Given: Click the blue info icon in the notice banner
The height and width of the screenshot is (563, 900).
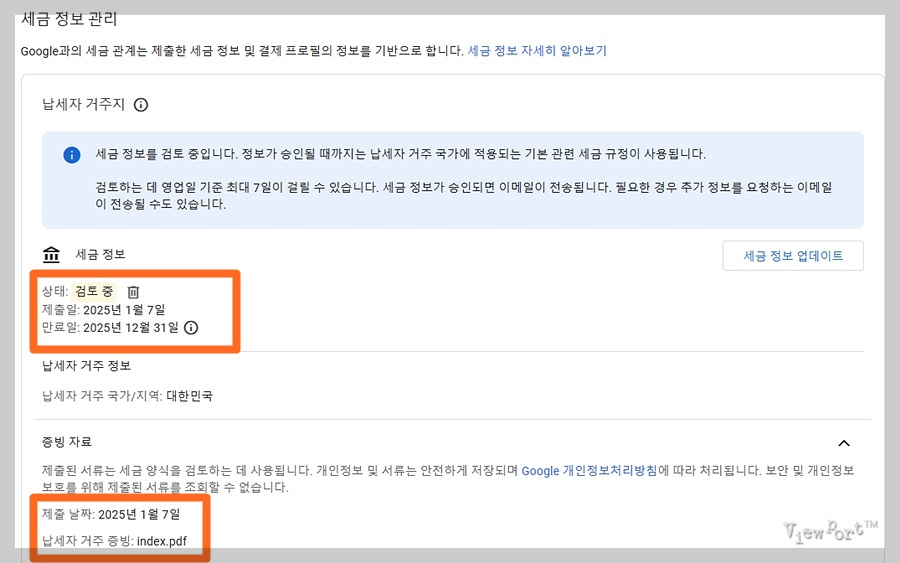Looking at the screenshot, I should click(72, 155).
